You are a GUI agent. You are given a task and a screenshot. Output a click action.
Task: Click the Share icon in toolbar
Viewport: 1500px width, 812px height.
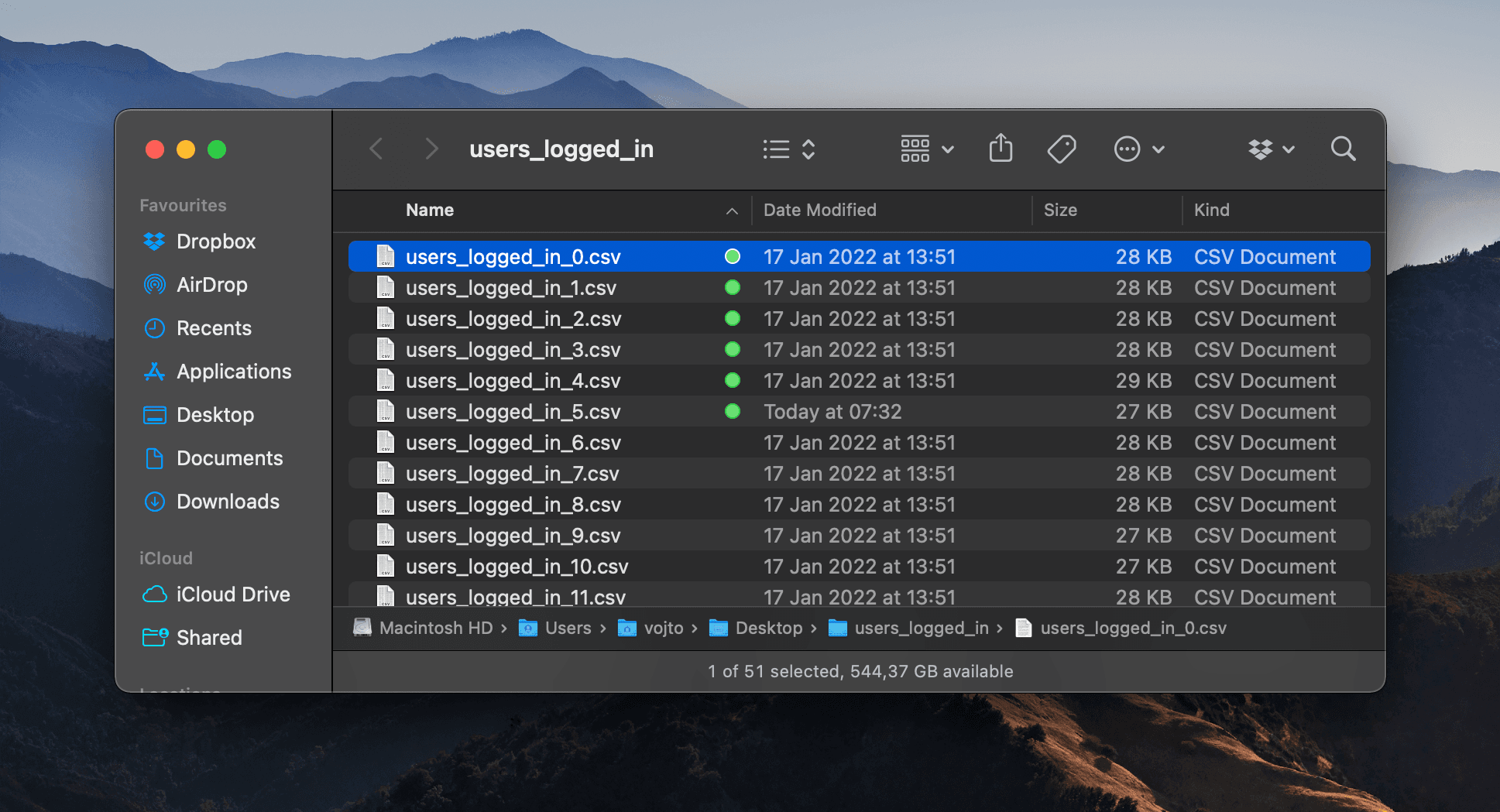[x=1001, y=149]
